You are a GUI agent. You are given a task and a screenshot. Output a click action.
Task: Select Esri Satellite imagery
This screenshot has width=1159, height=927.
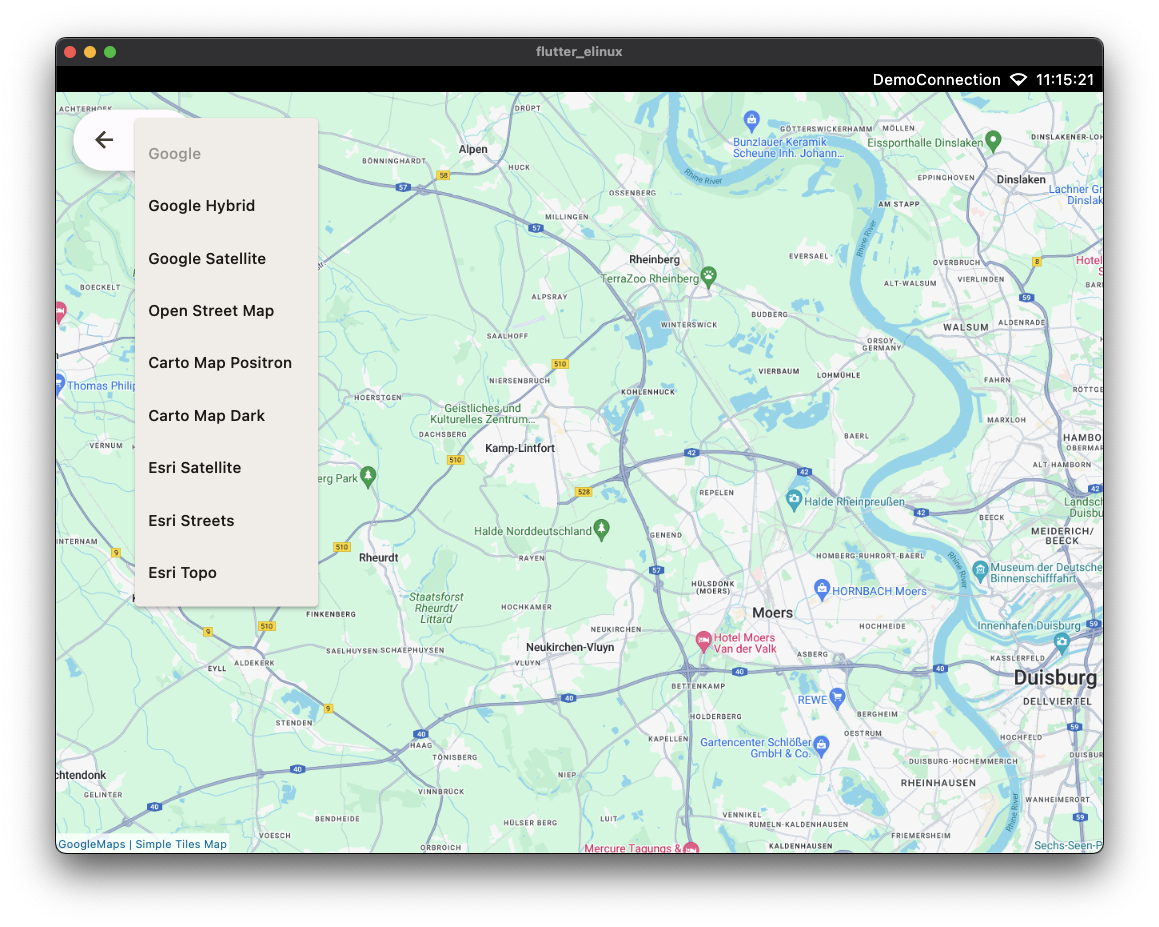(226, 468)
